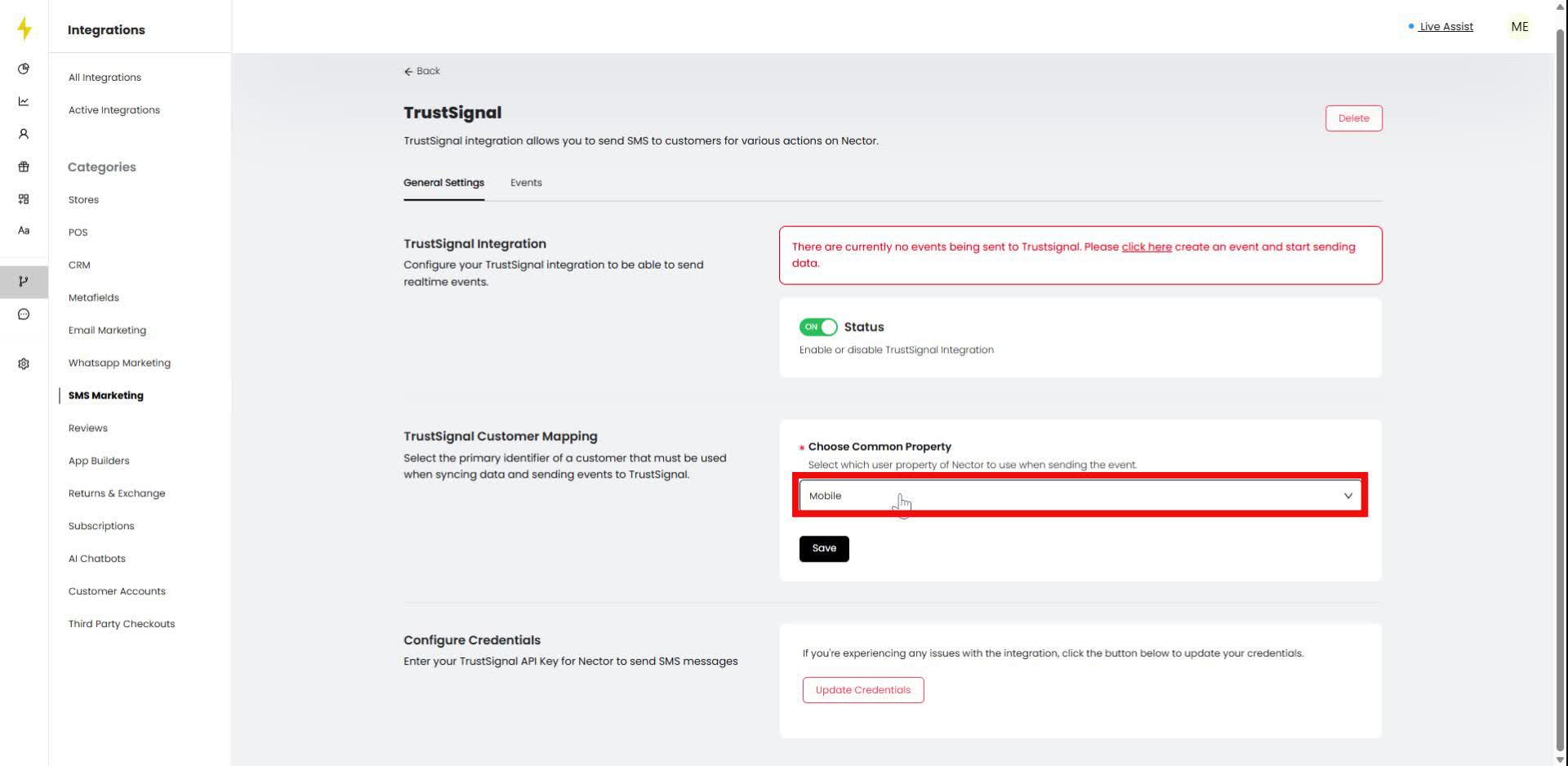
Task: Switch to the Events tab
Action: point(526,183)
